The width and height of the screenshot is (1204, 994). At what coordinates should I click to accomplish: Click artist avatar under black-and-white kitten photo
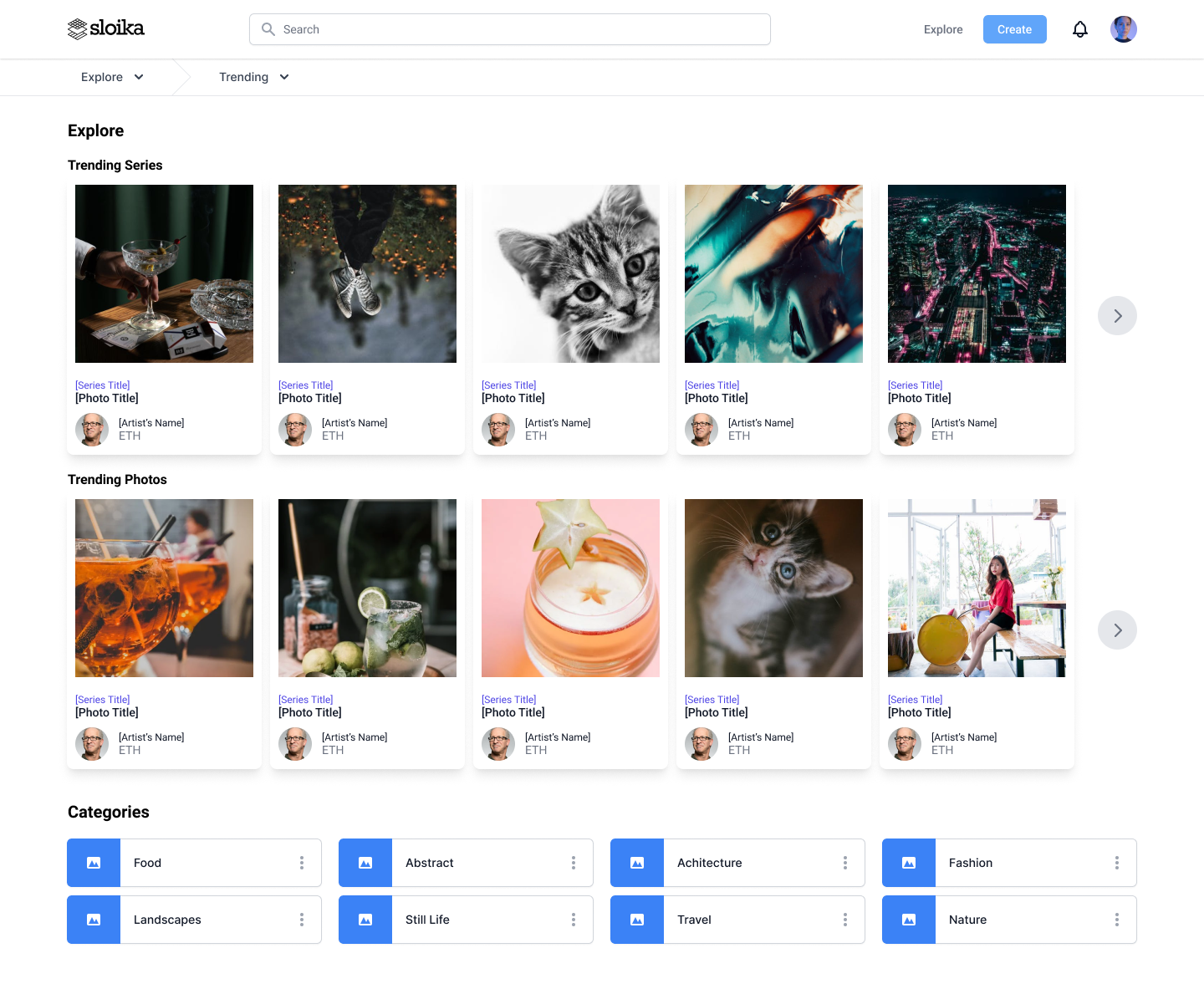[498, 430]
